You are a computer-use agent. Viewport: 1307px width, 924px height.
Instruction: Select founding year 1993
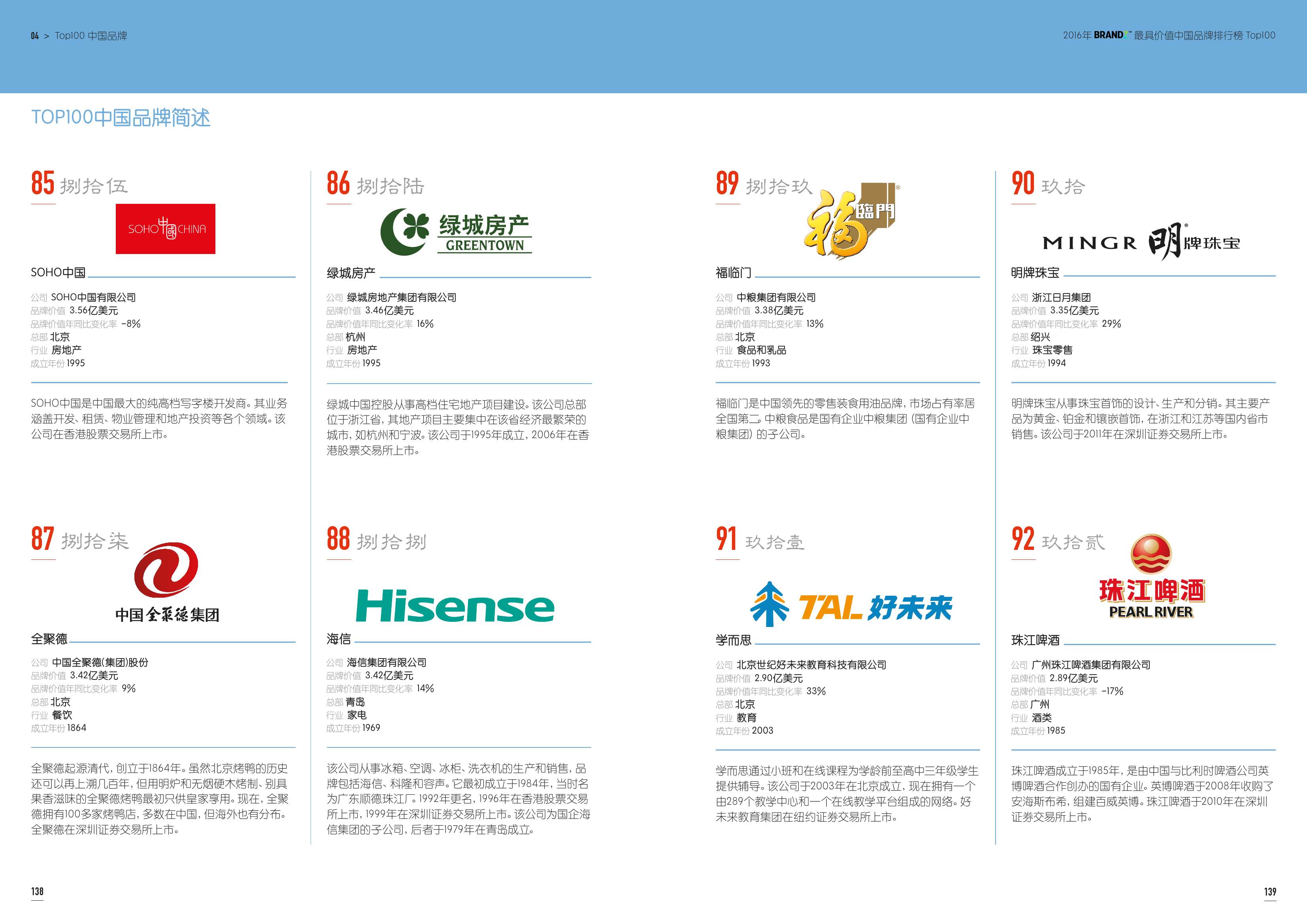coord(761,363)
